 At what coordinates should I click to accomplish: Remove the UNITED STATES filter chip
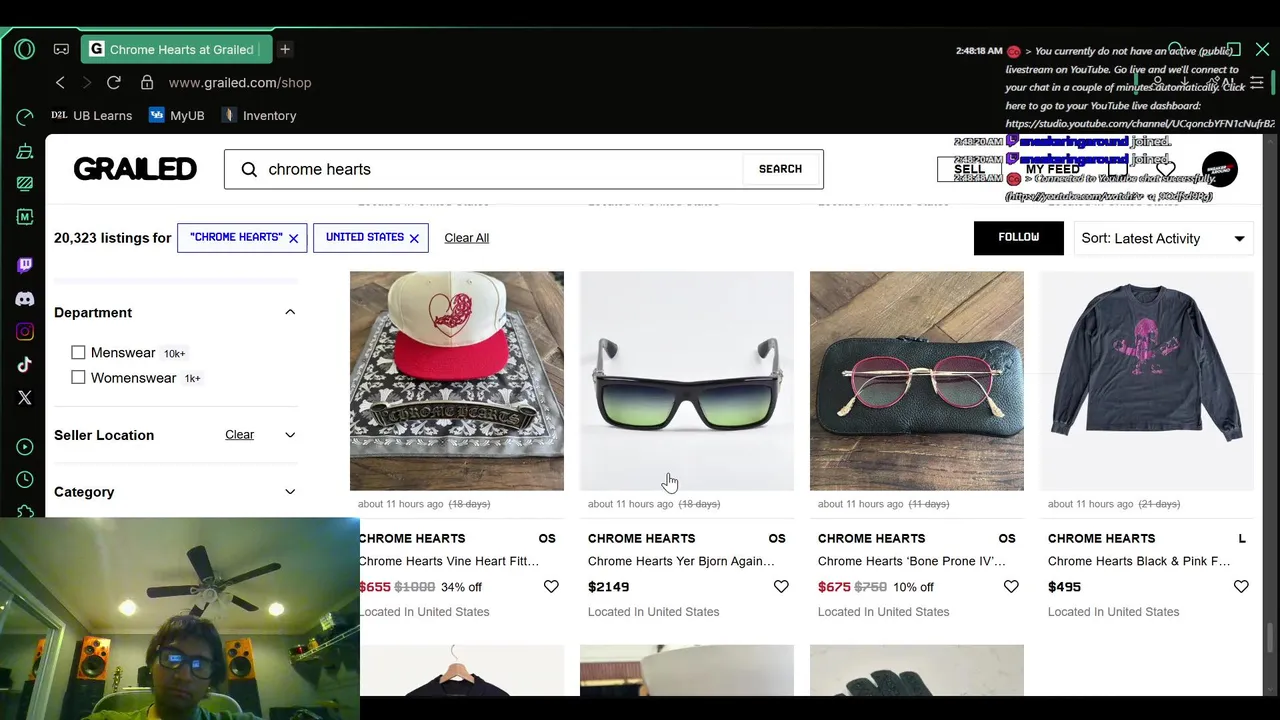pos(414,238)
